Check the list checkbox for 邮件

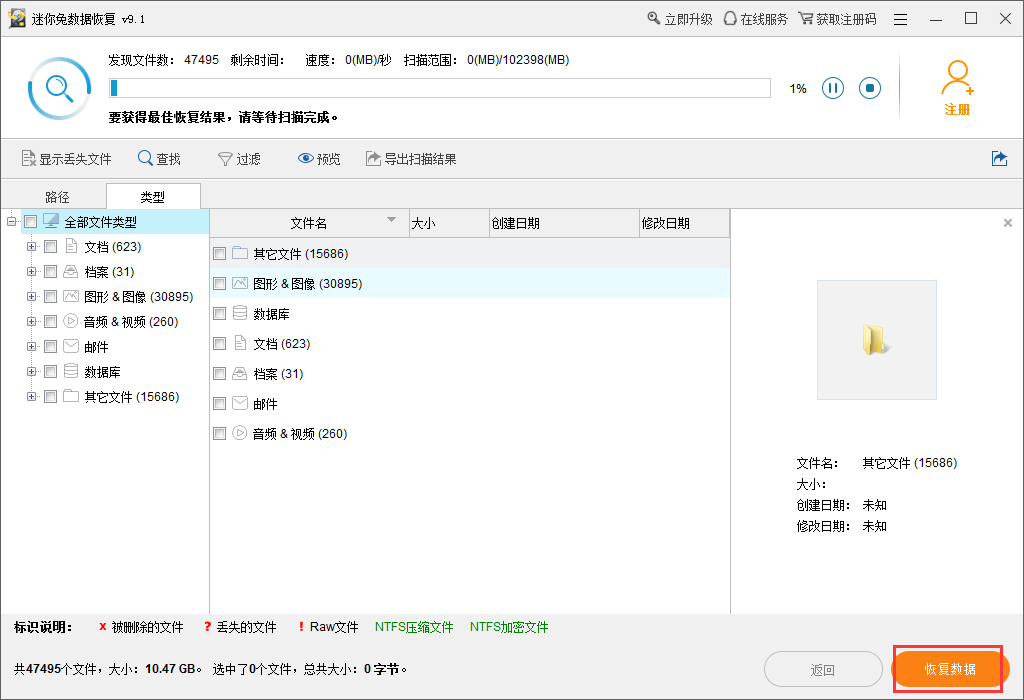219,404
